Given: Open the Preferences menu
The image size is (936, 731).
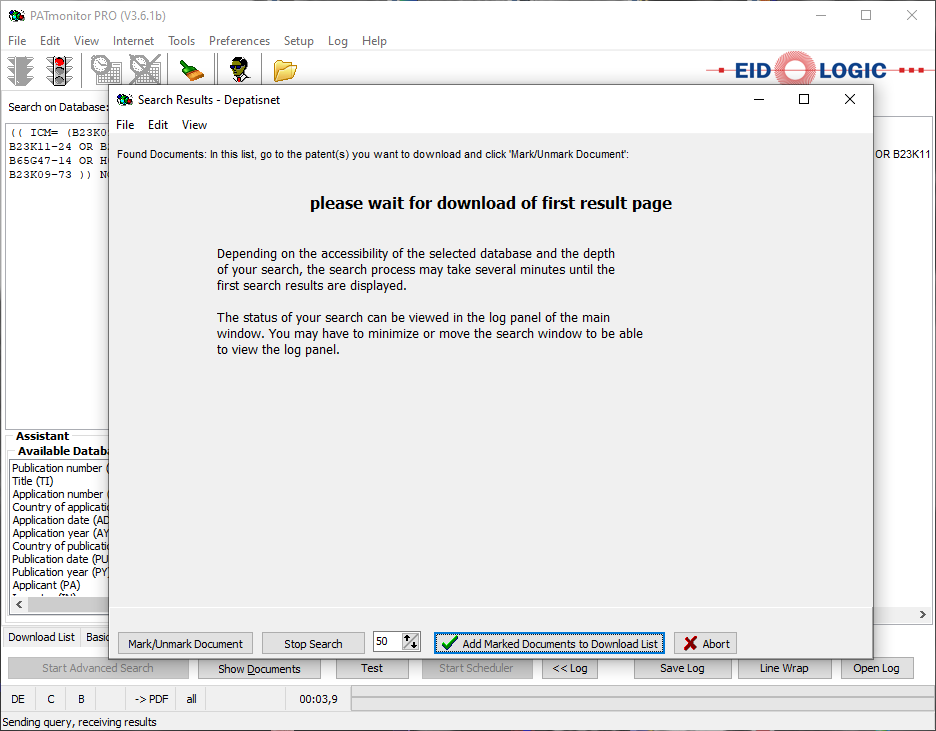Looking at the screenshot, I should pos(239,41).
